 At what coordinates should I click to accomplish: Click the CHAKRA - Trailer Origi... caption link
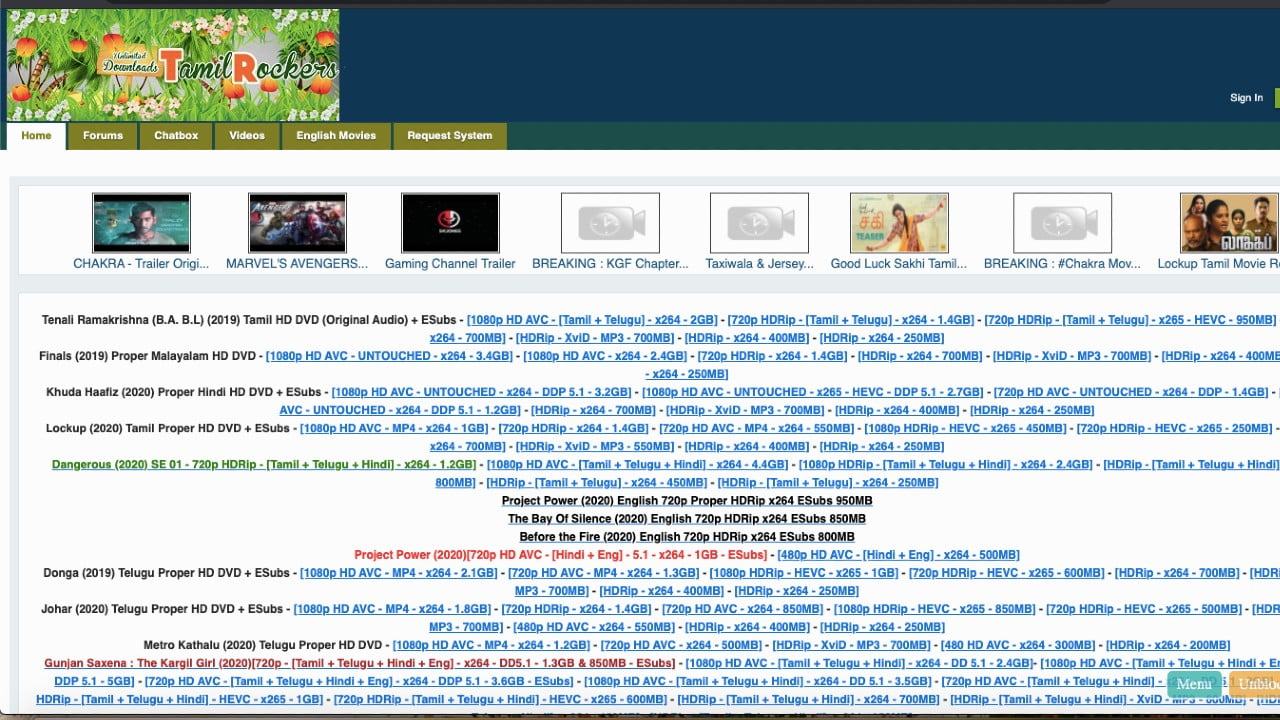point(141,264)
